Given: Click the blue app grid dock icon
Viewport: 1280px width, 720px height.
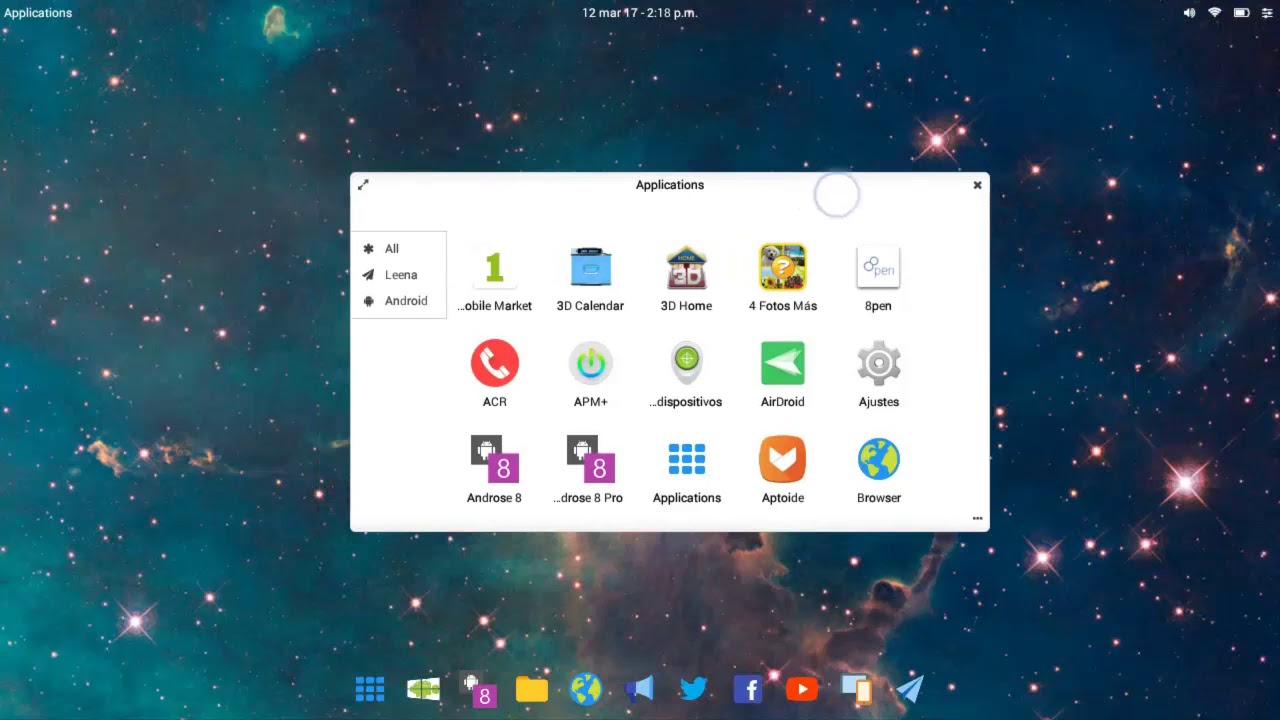Looking at the screenshot, I should pos(370,689).
